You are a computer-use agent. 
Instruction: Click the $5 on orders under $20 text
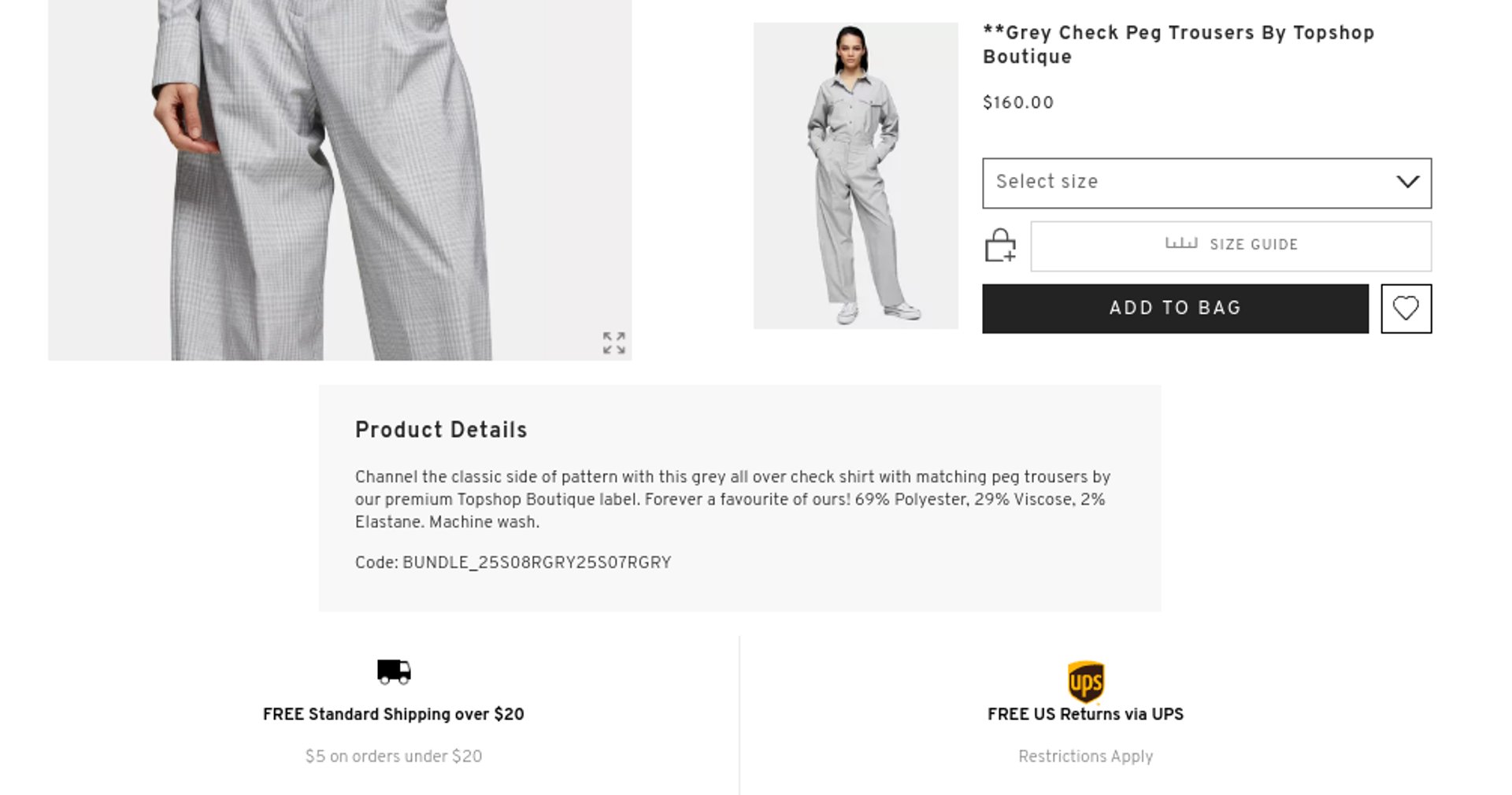tap(394, 756)
